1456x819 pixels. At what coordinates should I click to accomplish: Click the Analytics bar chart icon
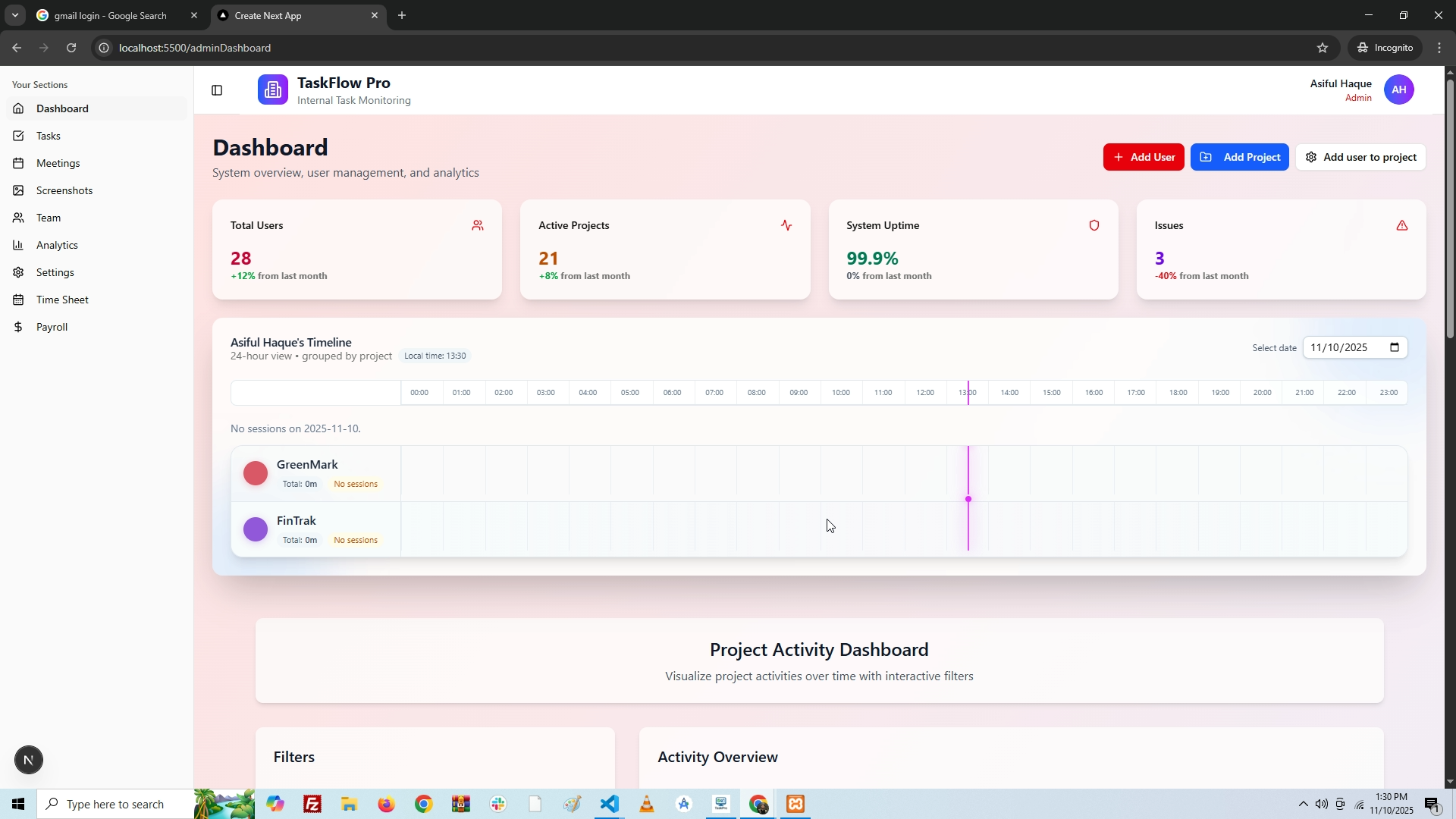pyautogui.click(x=18, y=245)
